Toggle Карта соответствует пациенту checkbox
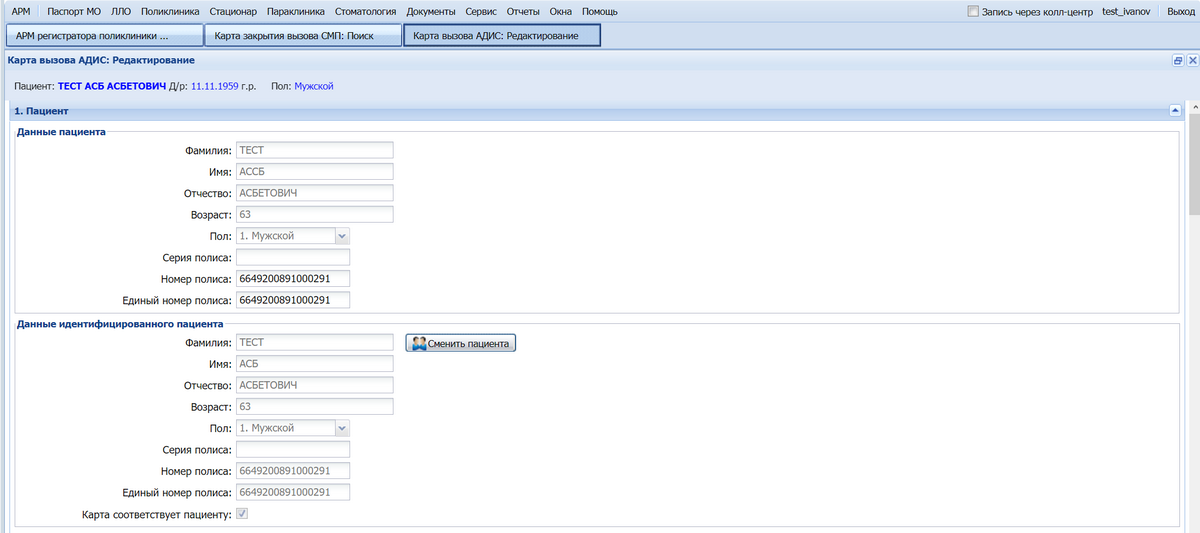The image size is (1200, 533). [242, 515]
